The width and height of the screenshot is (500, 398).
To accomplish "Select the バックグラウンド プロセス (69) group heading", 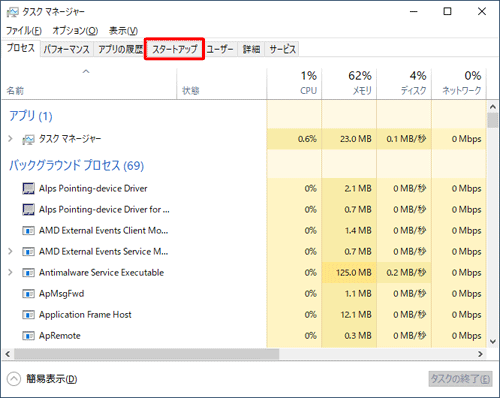I will point(76,165).
